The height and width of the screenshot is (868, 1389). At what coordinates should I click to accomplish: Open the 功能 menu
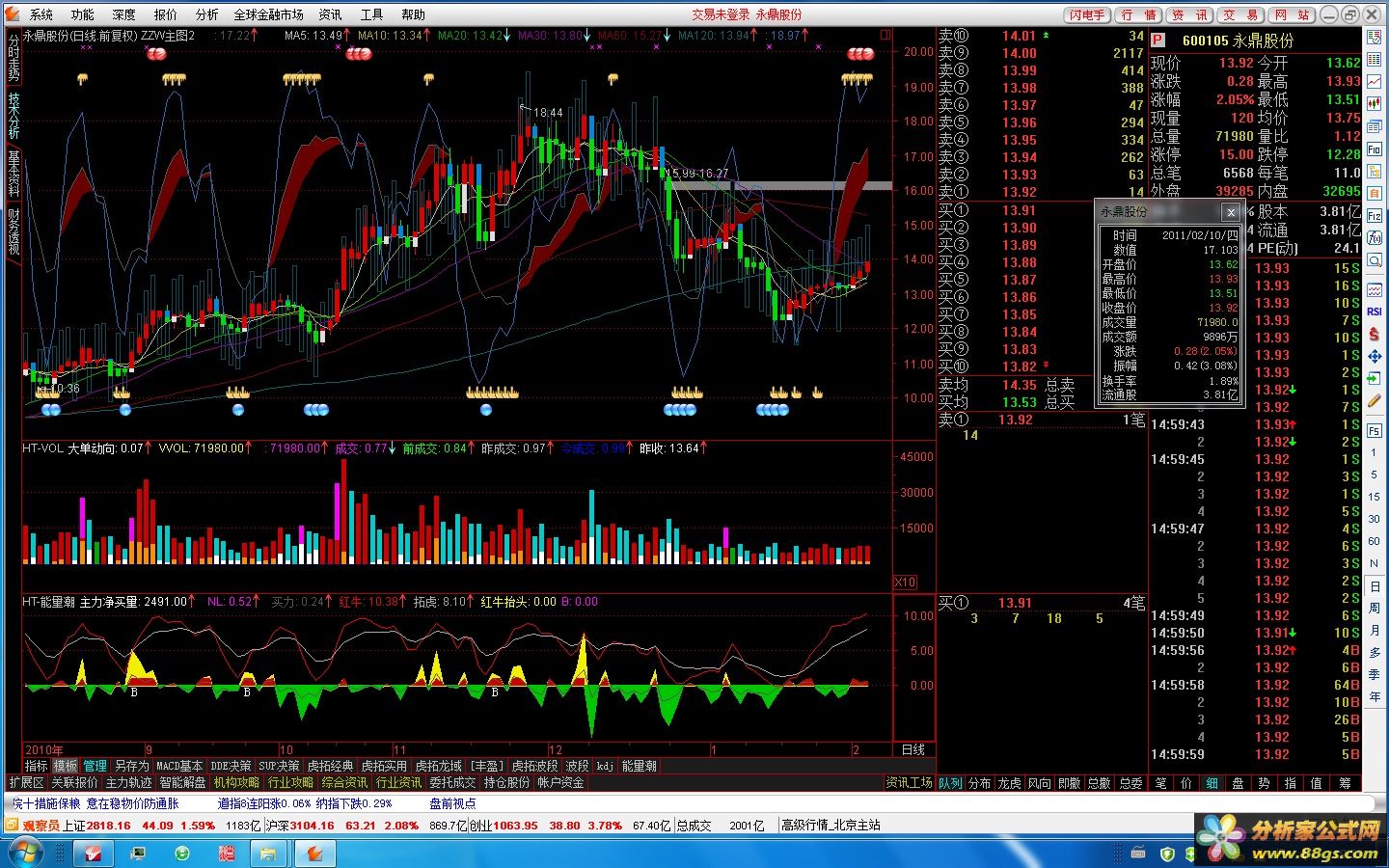tap(82, 14)
